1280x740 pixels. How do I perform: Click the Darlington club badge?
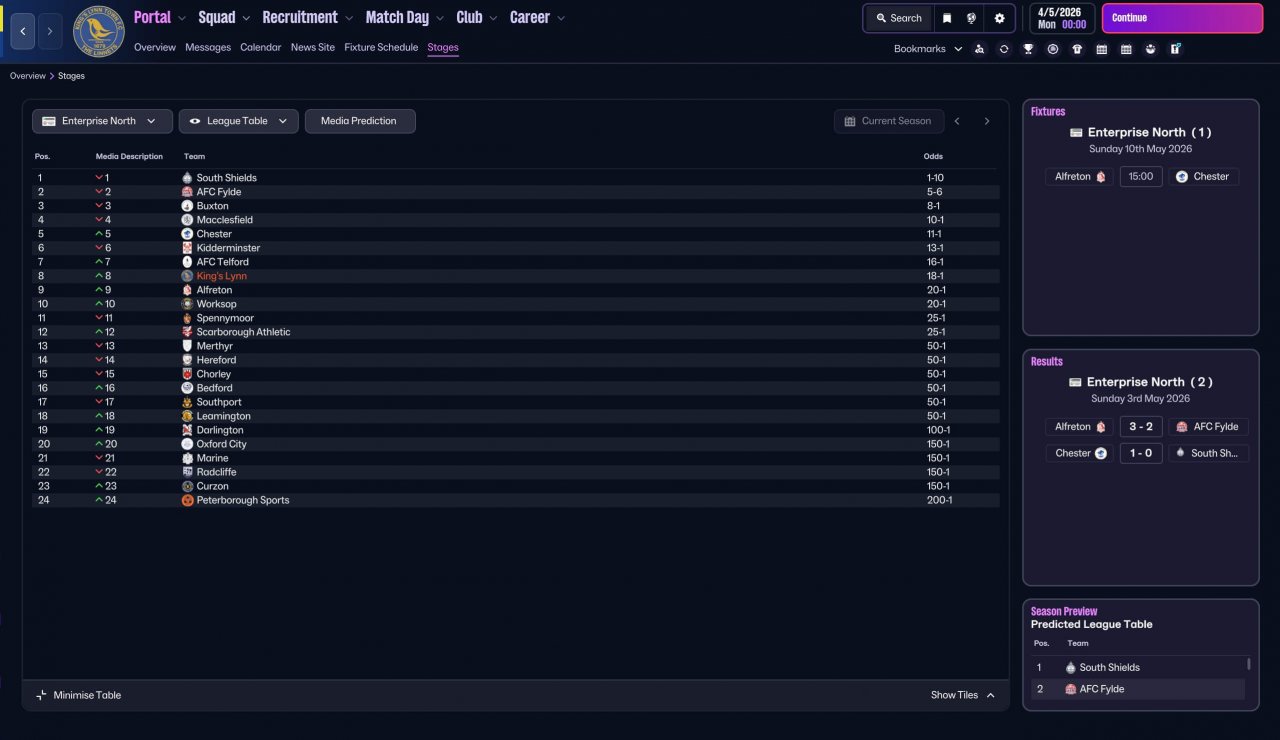click(187, 430)
